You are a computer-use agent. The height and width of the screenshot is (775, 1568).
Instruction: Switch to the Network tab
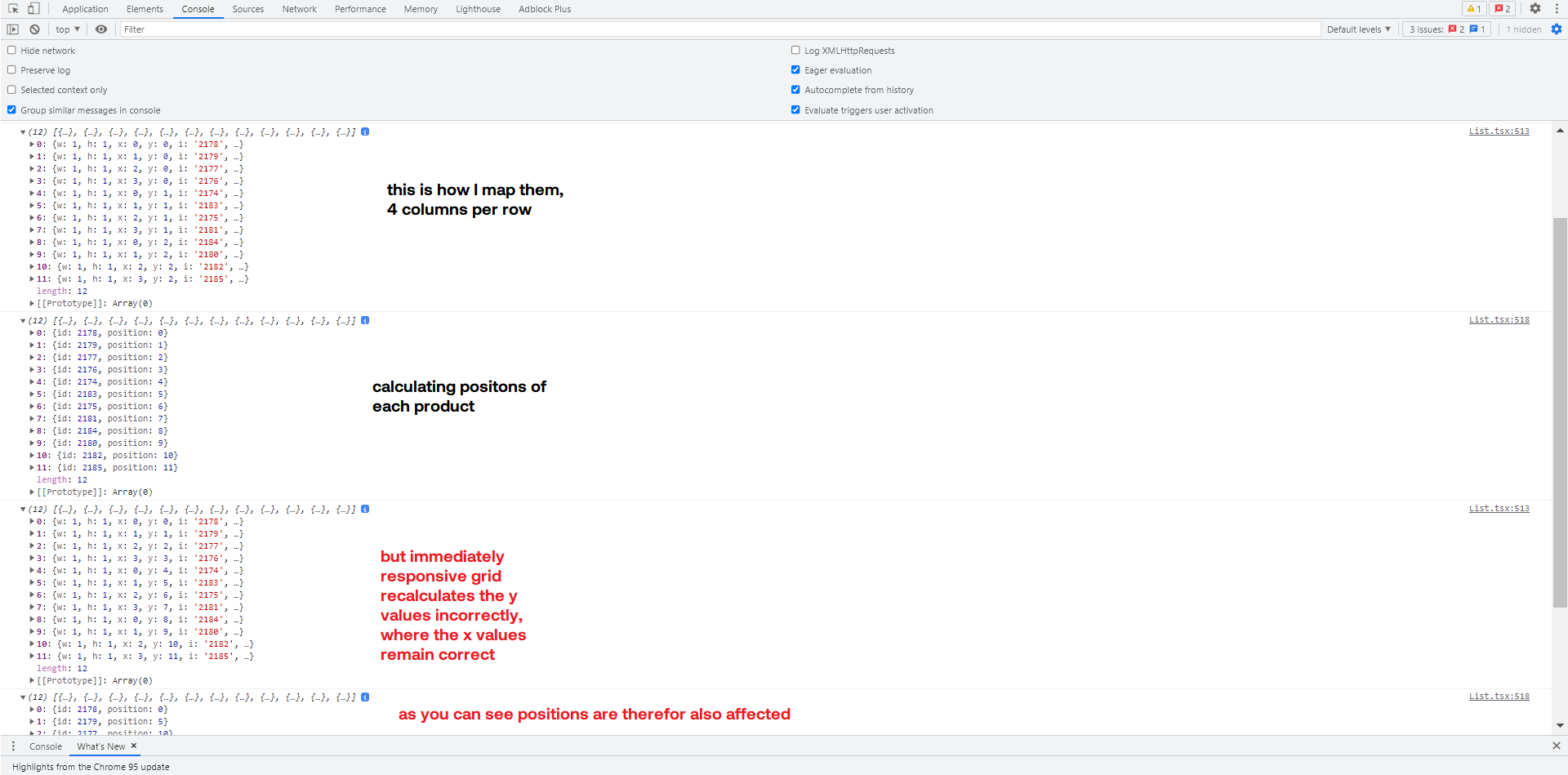coord(300,9)
